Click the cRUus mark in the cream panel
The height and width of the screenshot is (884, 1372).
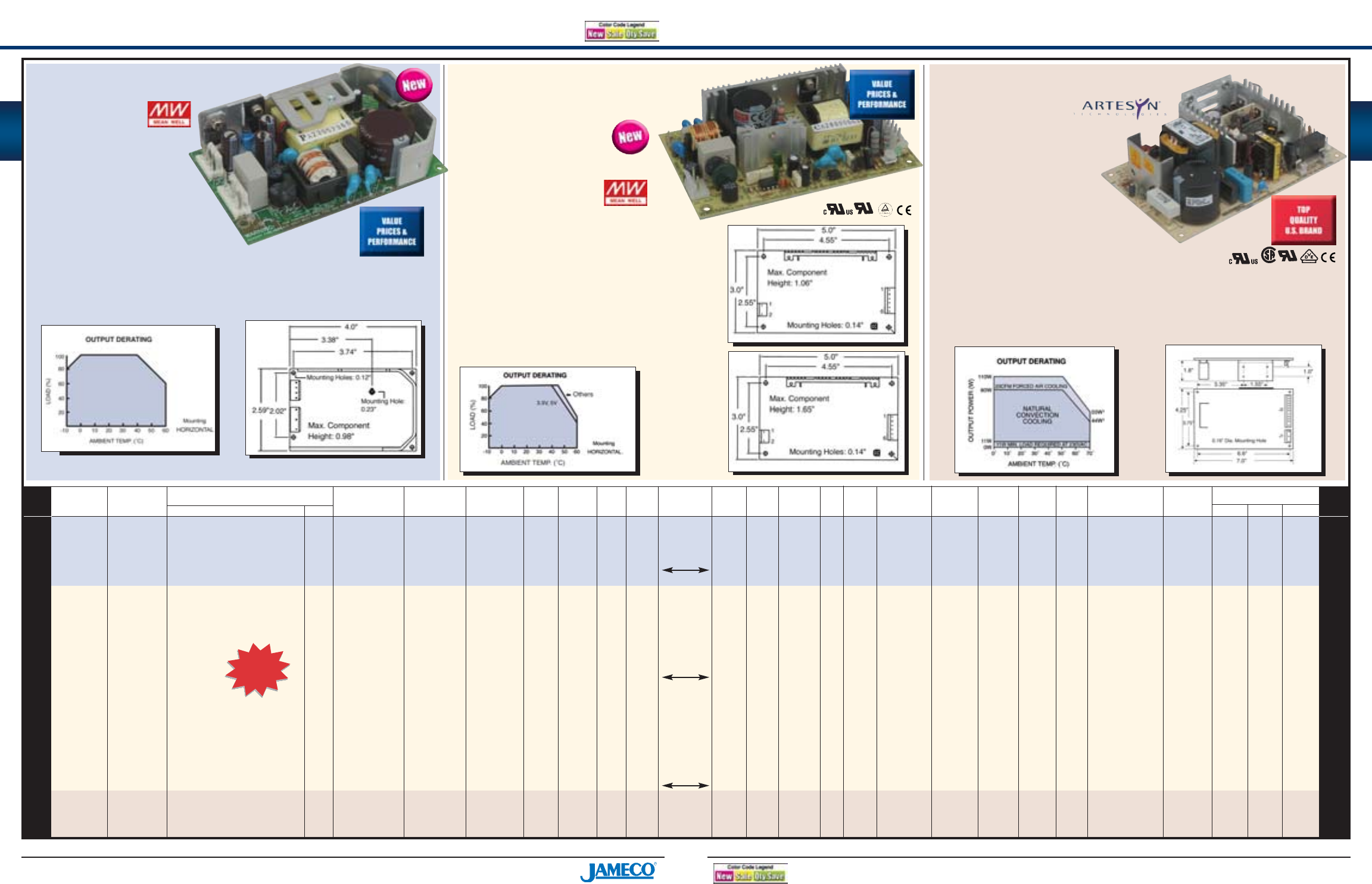click(838, 210)
